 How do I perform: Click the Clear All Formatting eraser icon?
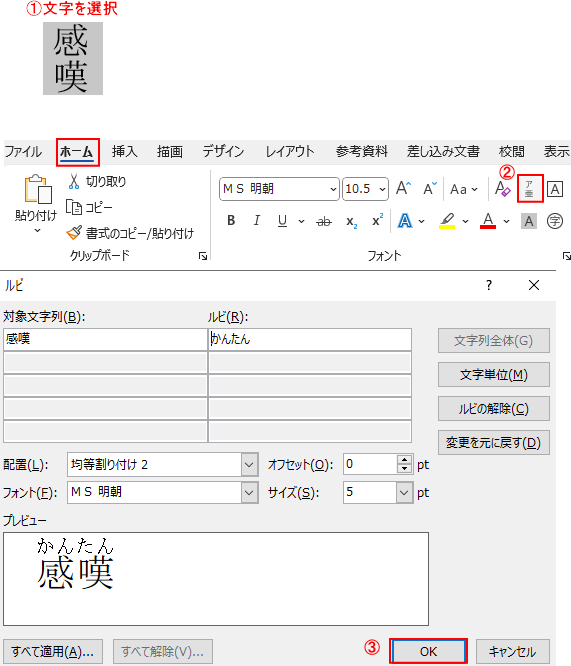503,189
